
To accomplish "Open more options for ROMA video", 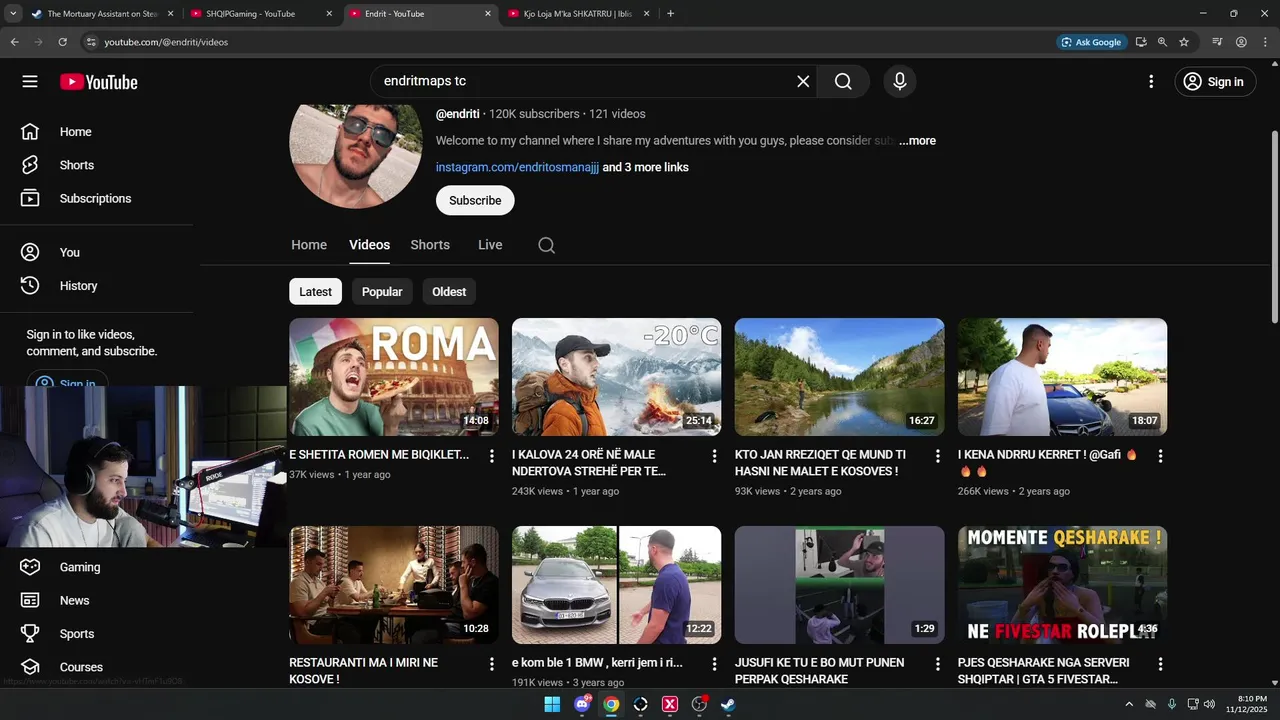I will pos(491,456).
